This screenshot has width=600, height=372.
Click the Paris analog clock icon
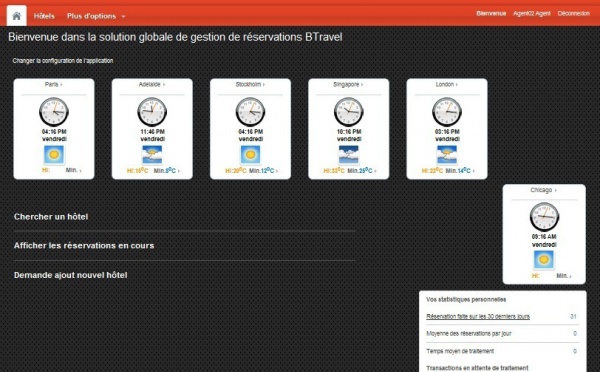pos(54,112)
